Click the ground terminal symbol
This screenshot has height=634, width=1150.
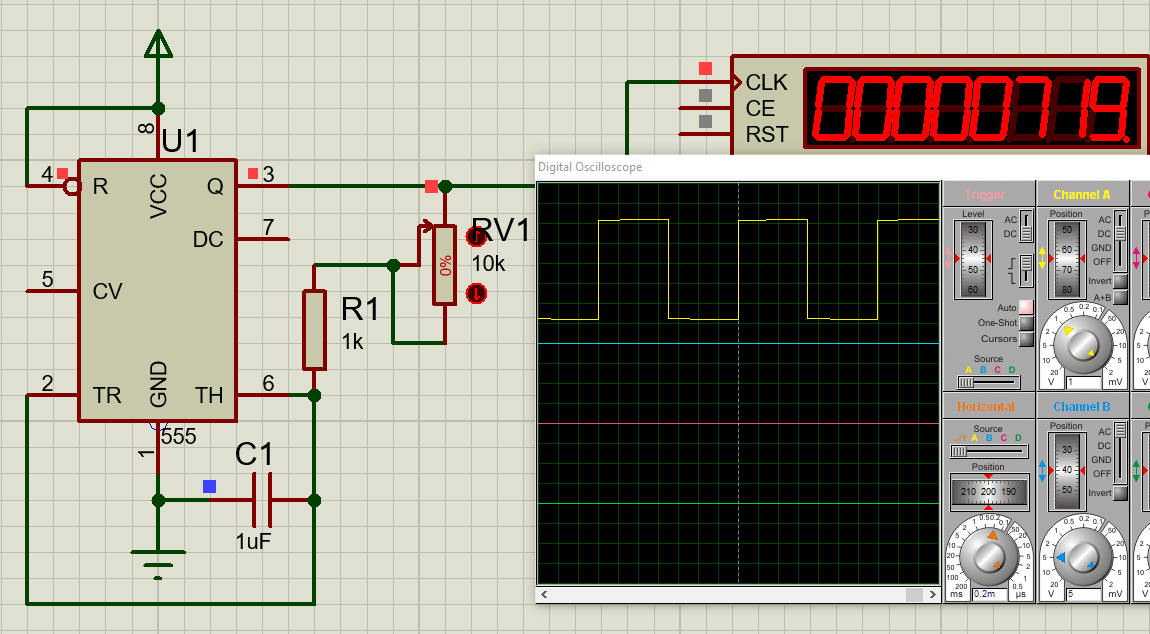(158, 560)
